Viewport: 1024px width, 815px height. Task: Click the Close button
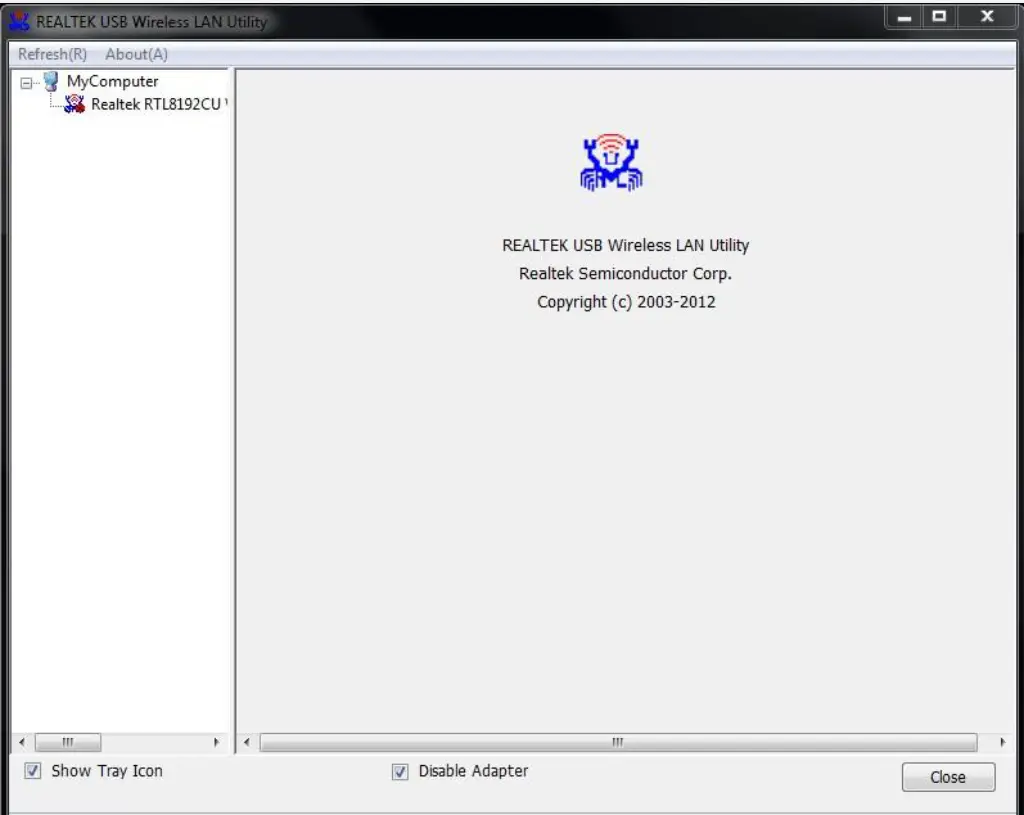948,777
